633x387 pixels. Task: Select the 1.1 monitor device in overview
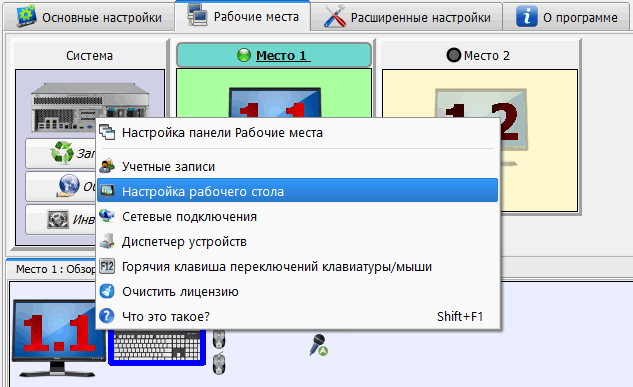point(58,338)
